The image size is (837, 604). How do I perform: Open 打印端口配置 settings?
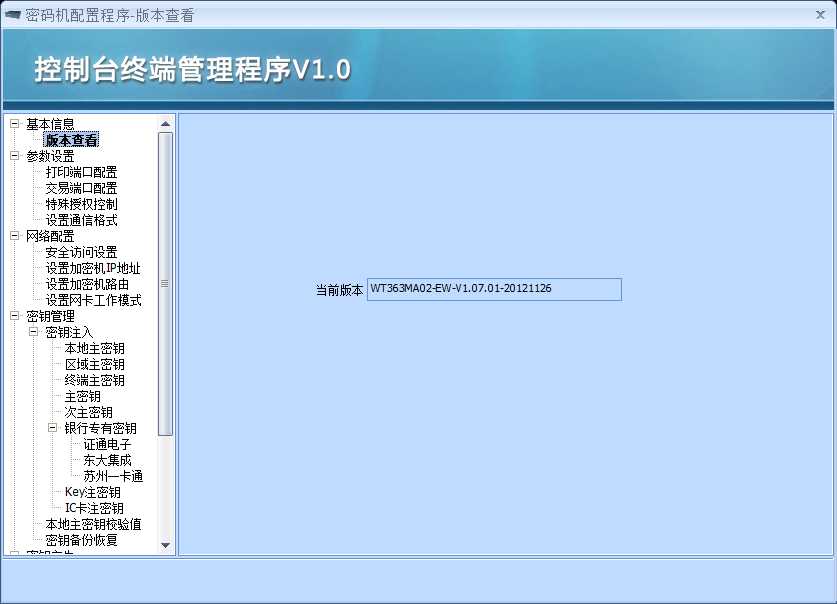(x=81, y=172)
